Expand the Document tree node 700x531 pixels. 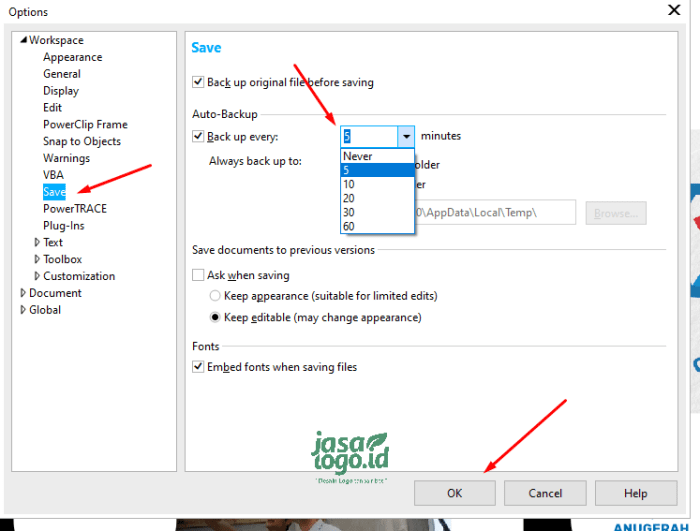pyautogui.click(x=23, y=294)
